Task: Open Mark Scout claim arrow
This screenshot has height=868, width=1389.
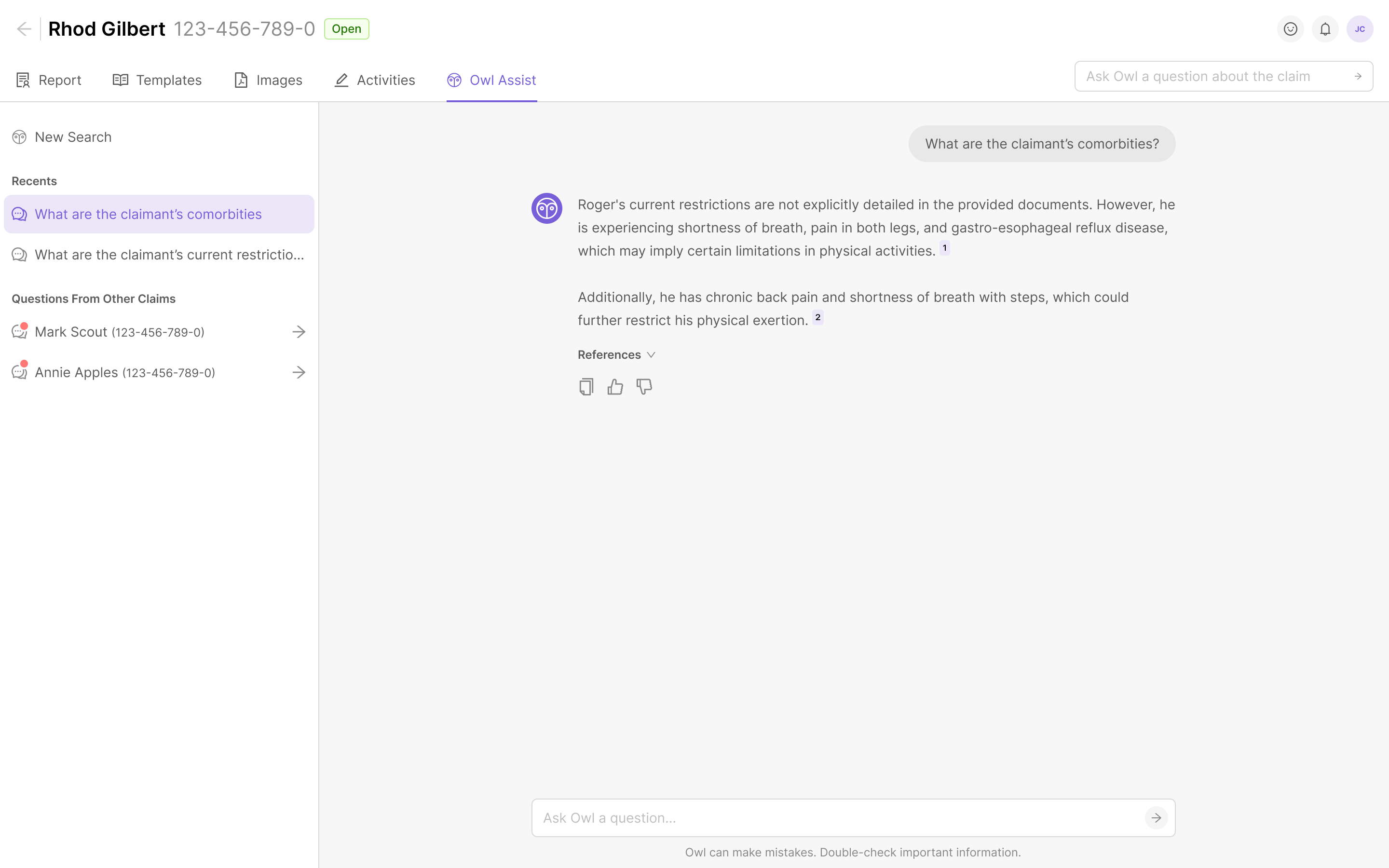Action: click(x=299, y=332)
